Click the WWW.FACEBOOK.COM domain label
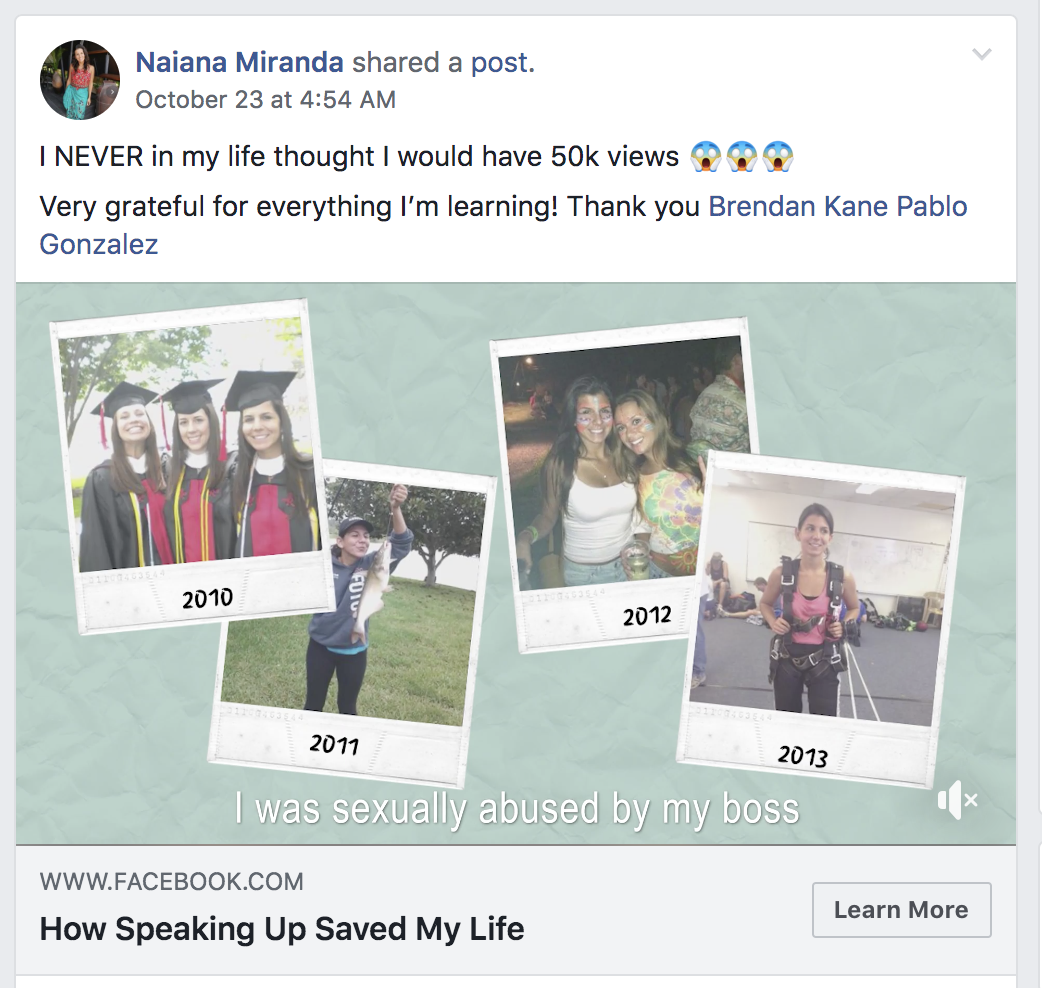The image size is (1042, 988). point(171,882)
